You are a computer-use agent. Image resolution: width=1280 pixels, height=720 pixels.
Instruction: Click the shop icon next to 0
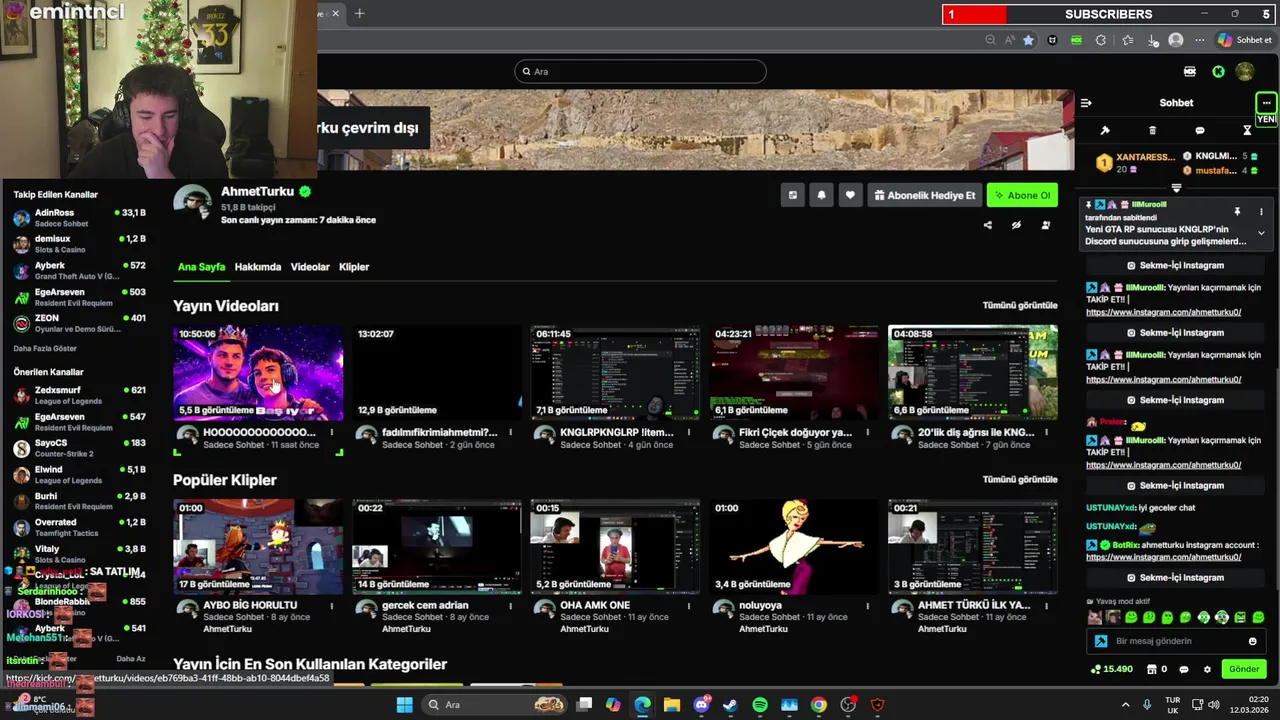click(x=1152, y=669)
